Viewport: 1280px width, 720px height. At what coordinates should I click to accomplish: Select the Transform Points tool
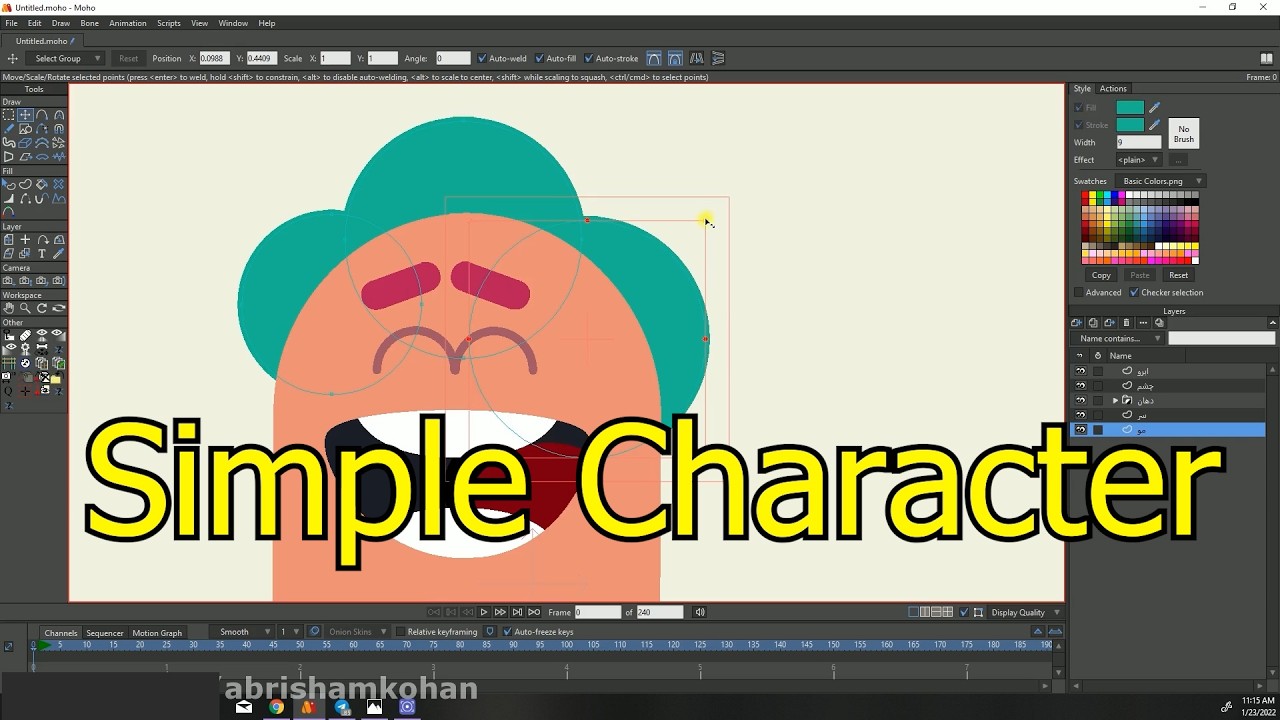(26, 114)
